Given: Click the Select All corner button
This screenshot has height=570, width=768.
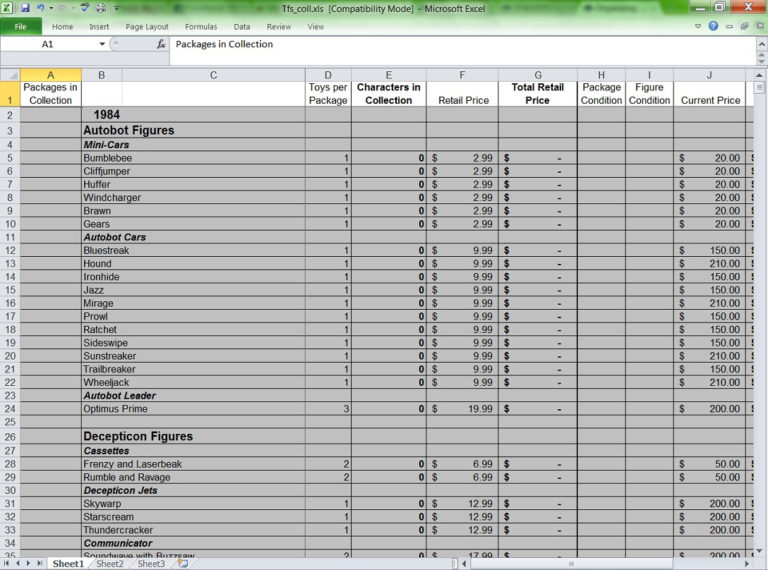Looking at the screenshot, I should pyautogui.click(x=10, y=75).
